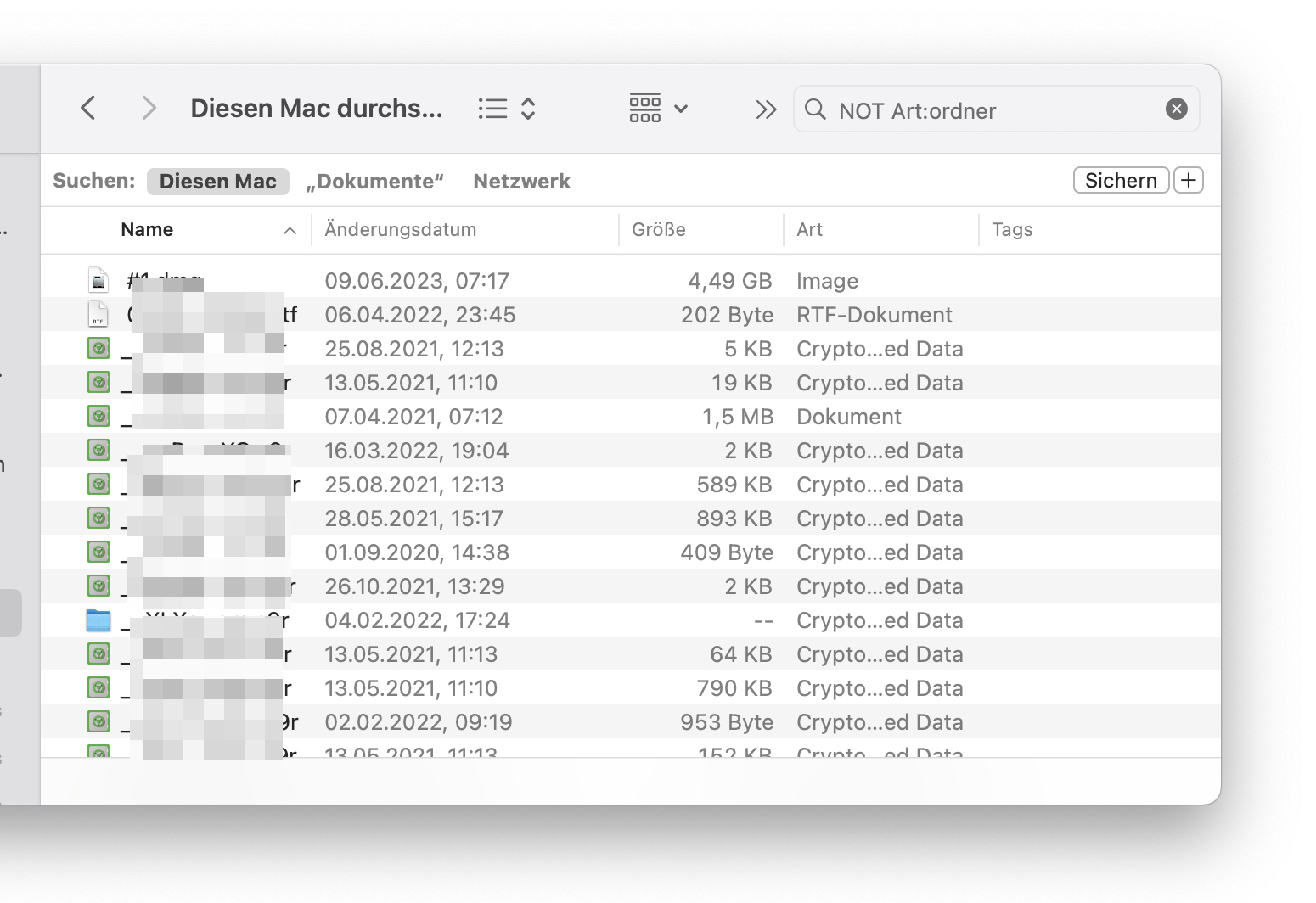Select the 4,49 GB disk image file icon
Screen dimensions: 1316x903
coord(98,281)
